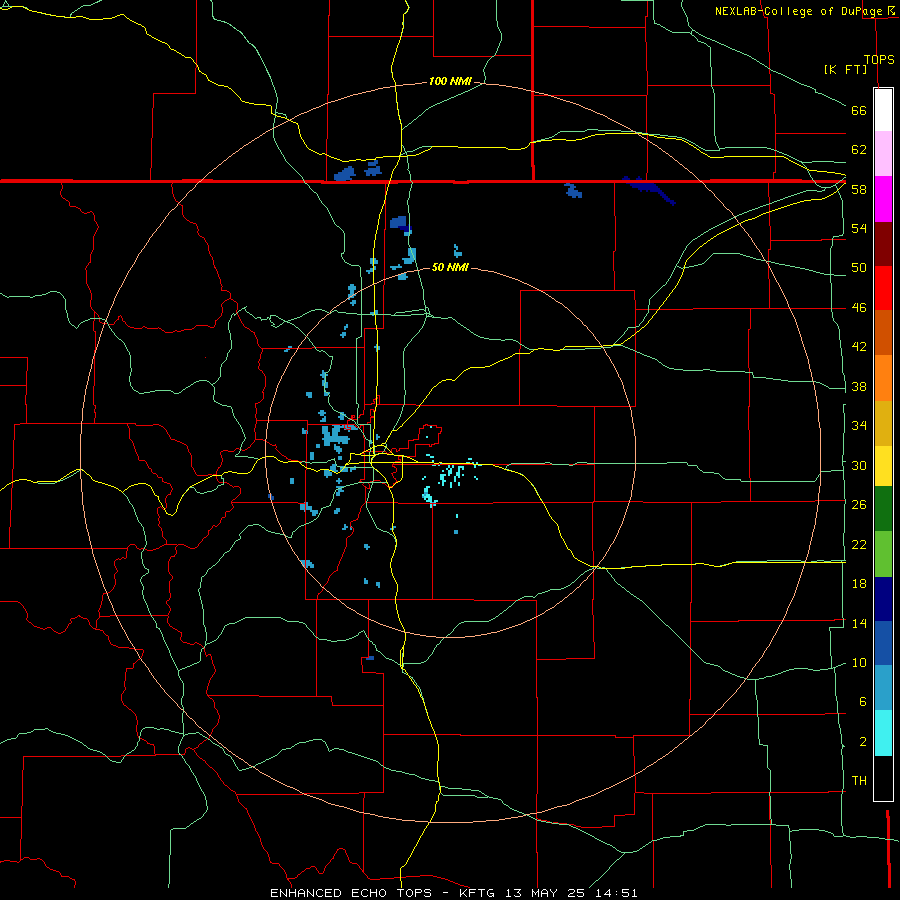
Task: Select the dark red legend swatch
Action: [883, 244]
